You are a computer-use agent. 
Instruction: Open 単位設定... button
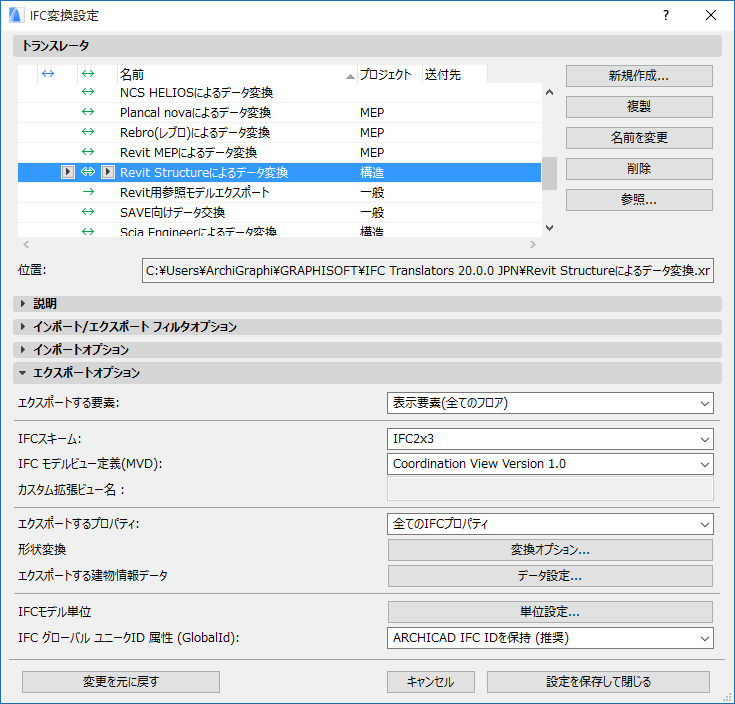pos(550,612)
